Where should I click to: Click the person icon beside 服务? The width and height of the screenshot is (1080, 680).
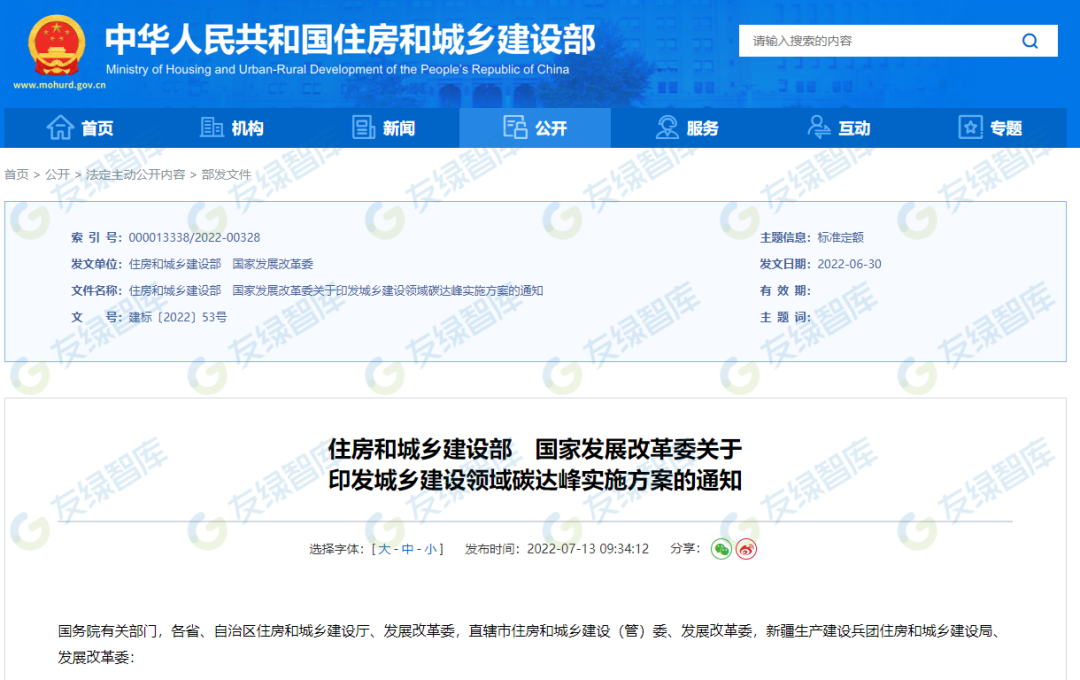coord(667,128)
